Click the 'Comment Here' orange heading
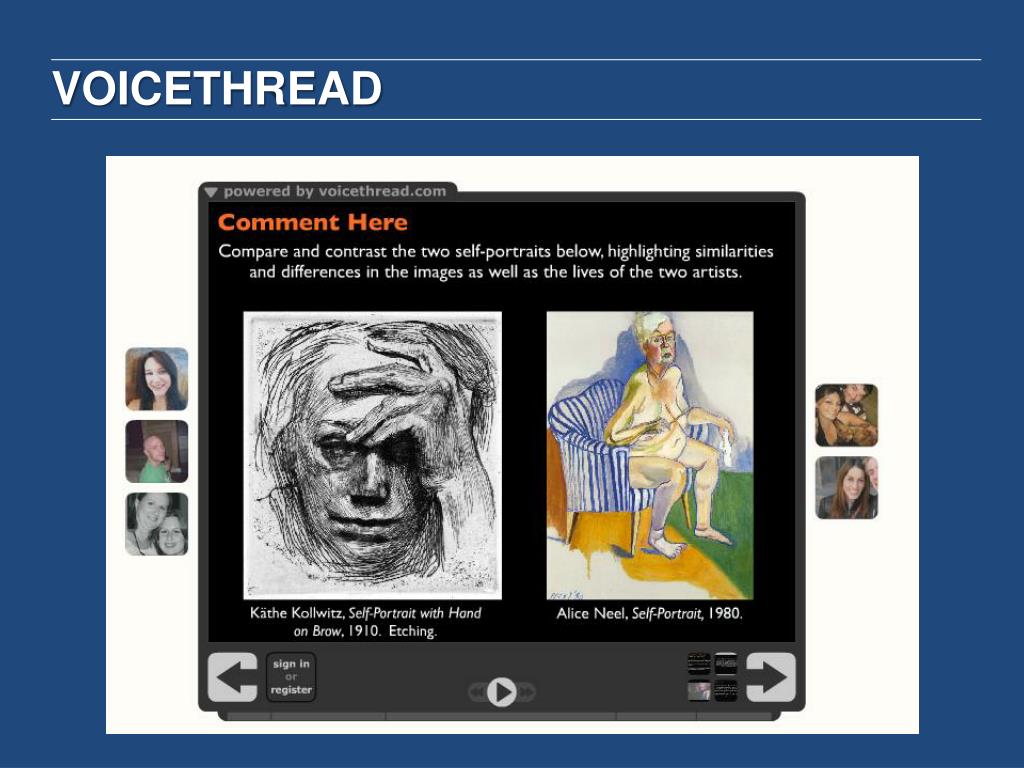The height and width of the screenshot is (768, 1024). pyautogui.click(x=313, y=222)
